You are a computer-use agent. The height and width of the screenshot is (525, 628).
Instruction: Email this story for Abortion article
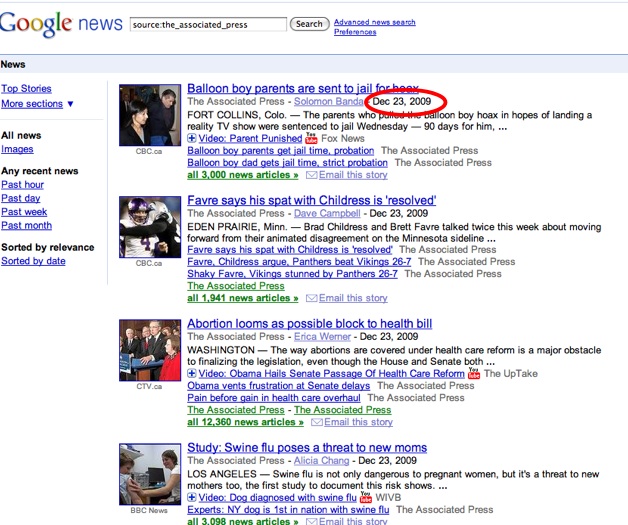click(x=358, y=422)
